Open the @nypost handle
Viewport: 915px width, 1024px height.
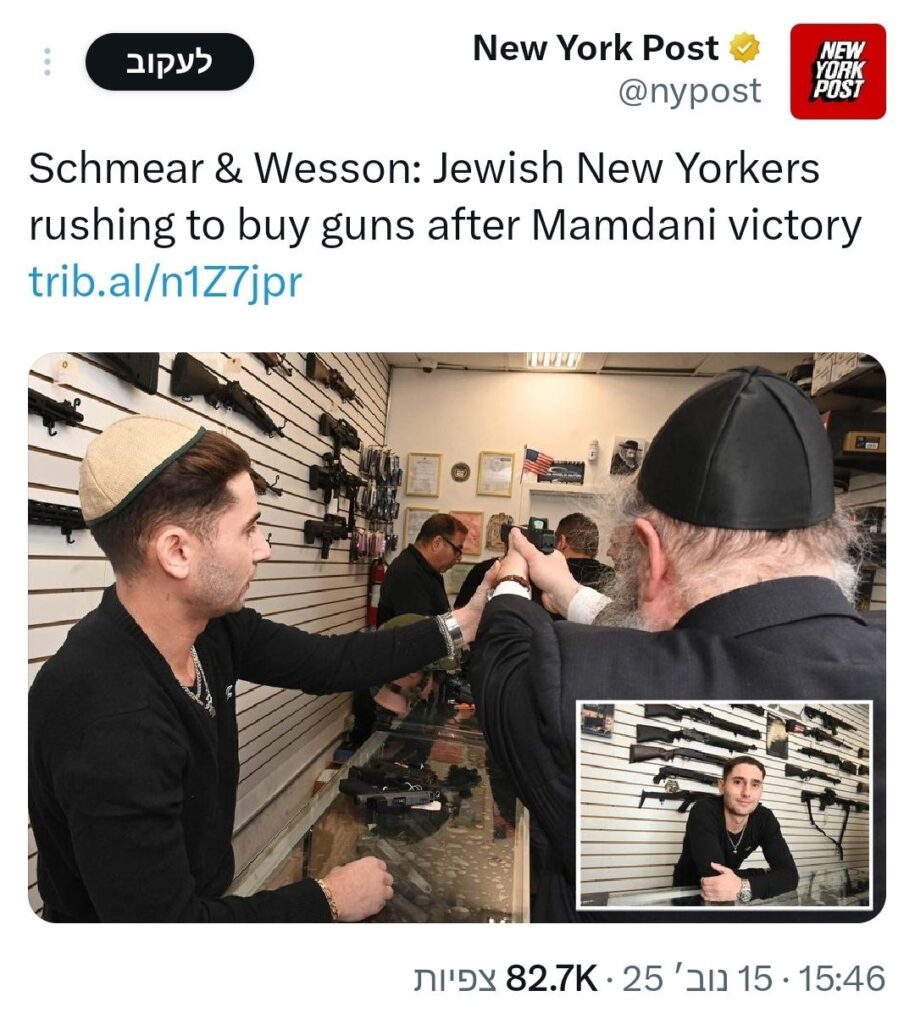point(689,91)
